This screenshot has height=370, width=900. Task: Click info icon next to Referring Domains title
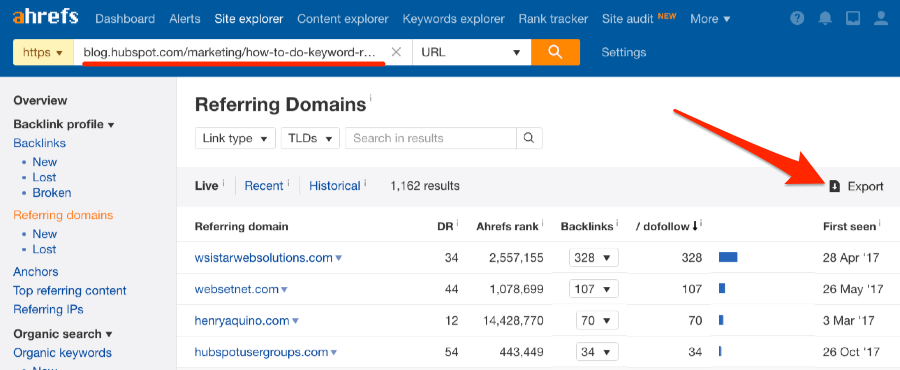(x=370, y=99)
